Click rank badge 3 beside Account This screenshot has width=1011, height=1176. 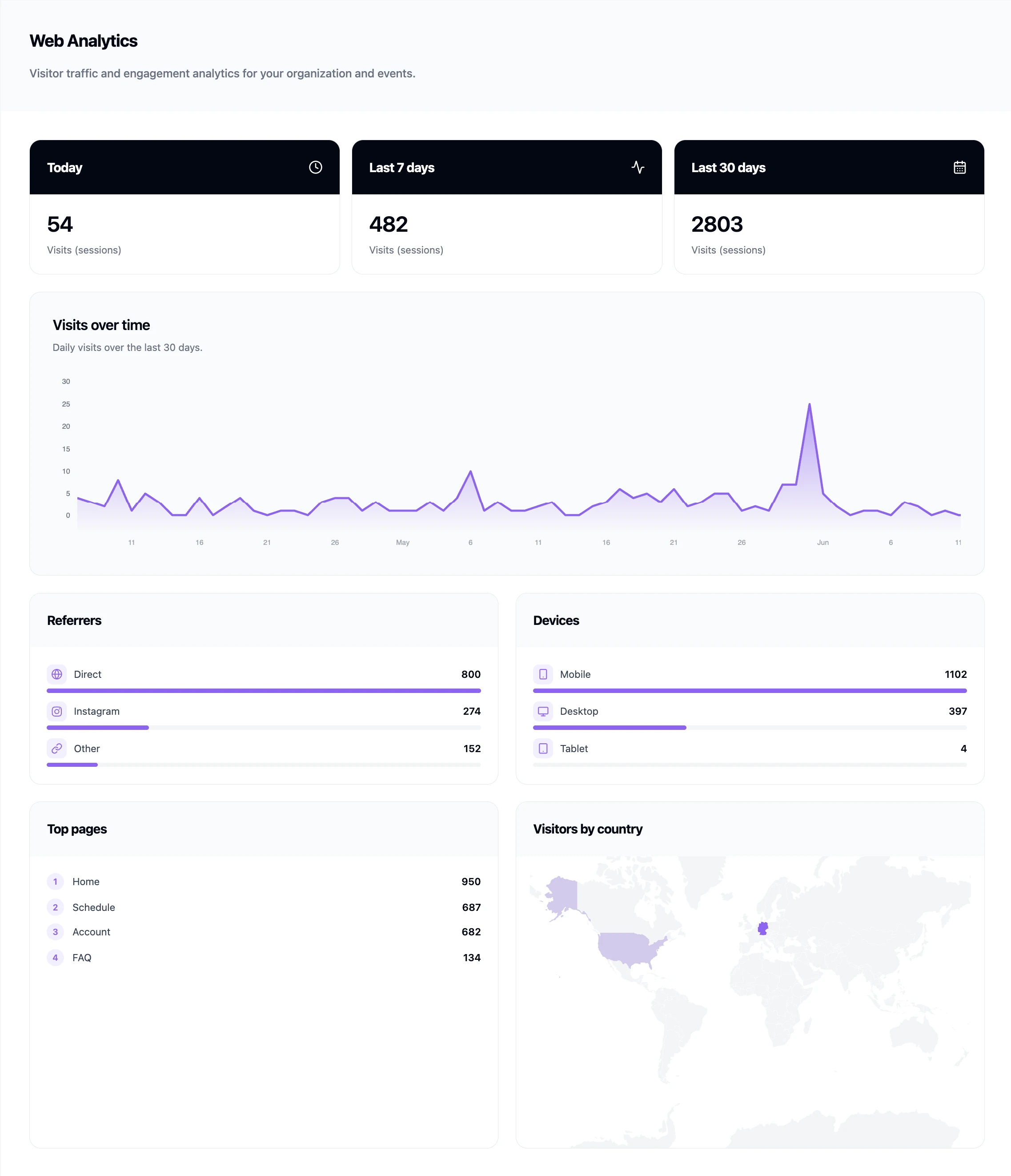click(x=55, y=932)
